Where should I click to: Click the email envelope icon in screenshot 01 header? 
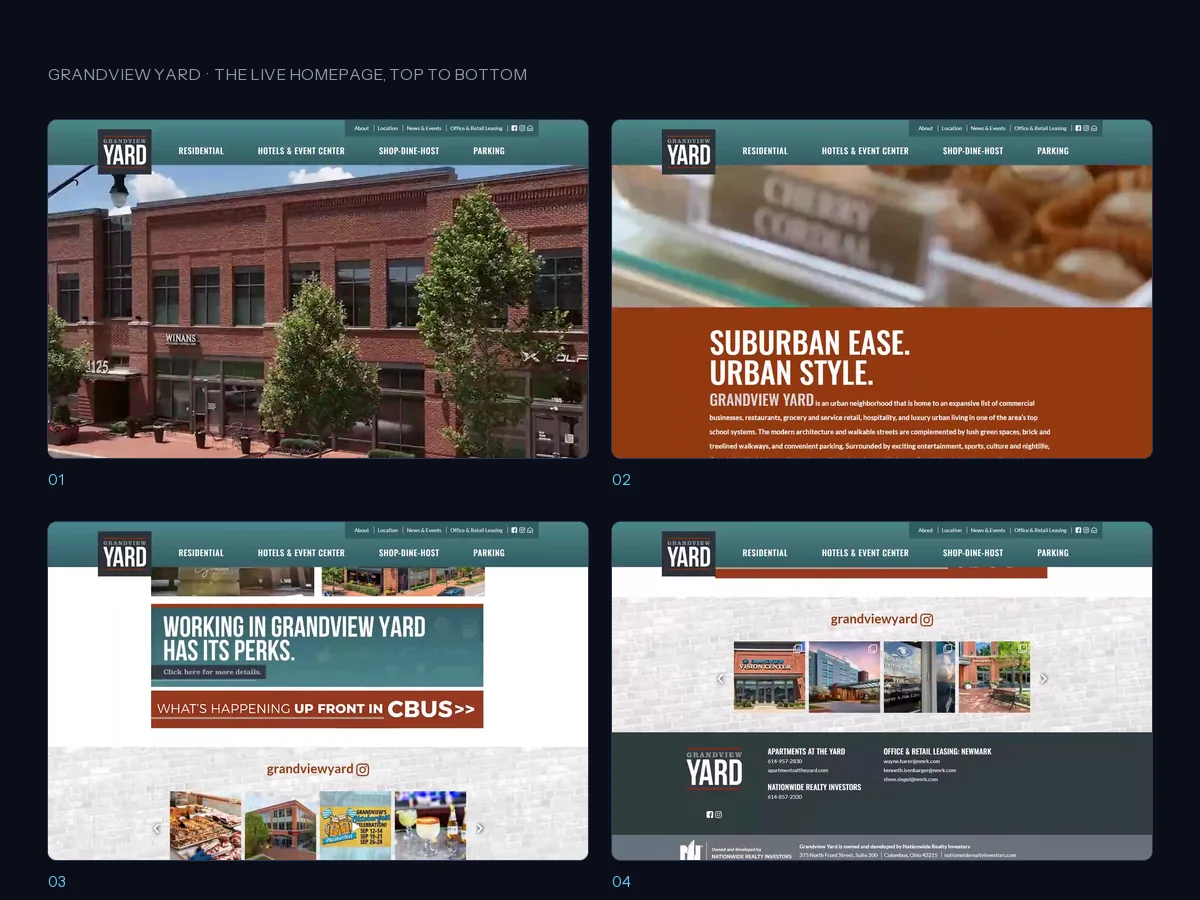tap(530, 128)
